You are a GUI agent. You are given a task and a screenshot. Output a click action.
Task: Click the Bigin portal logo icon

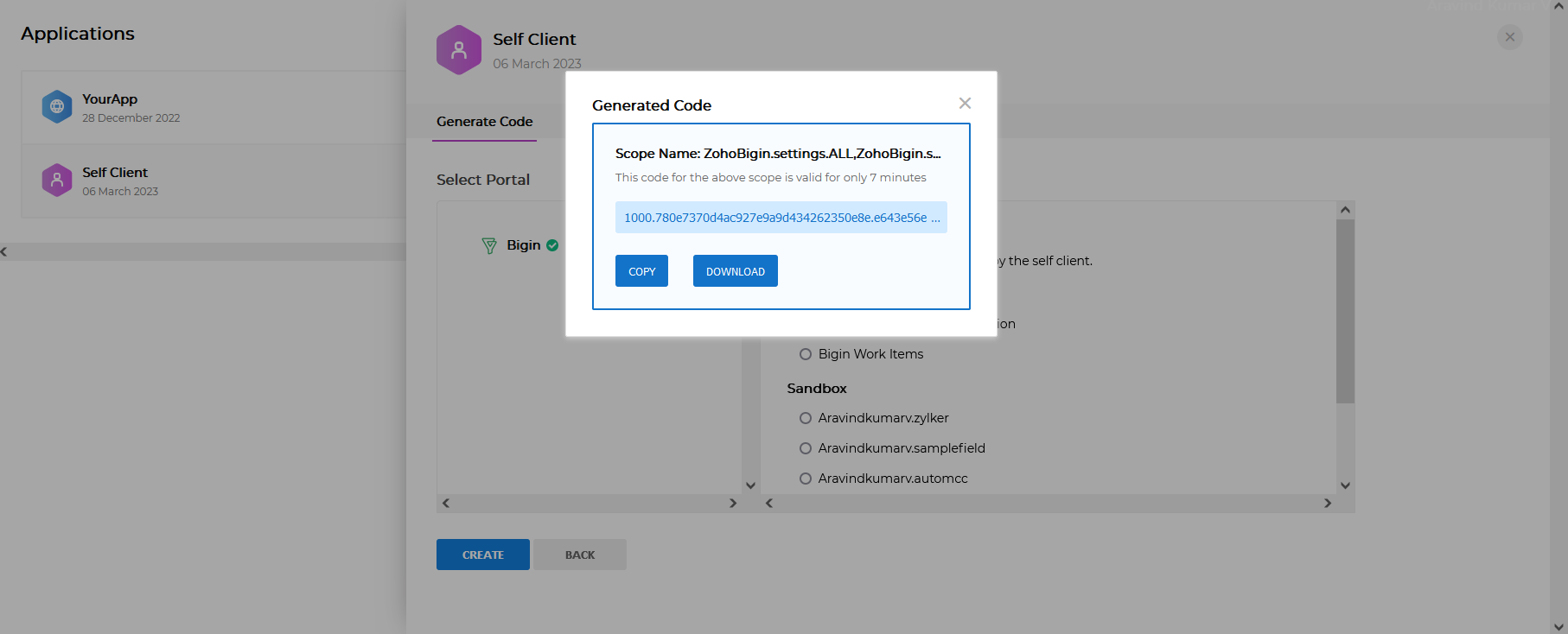(x=489, y=246)
